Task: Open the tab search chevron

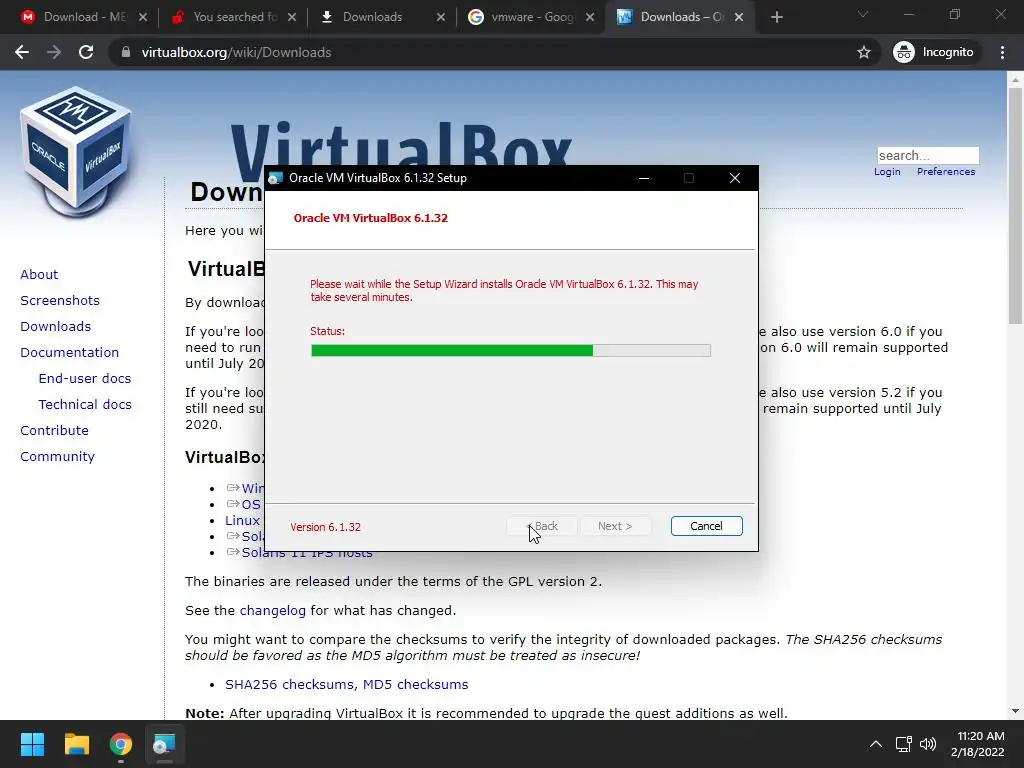Action: pyautogui.click(x=863, y=14)
